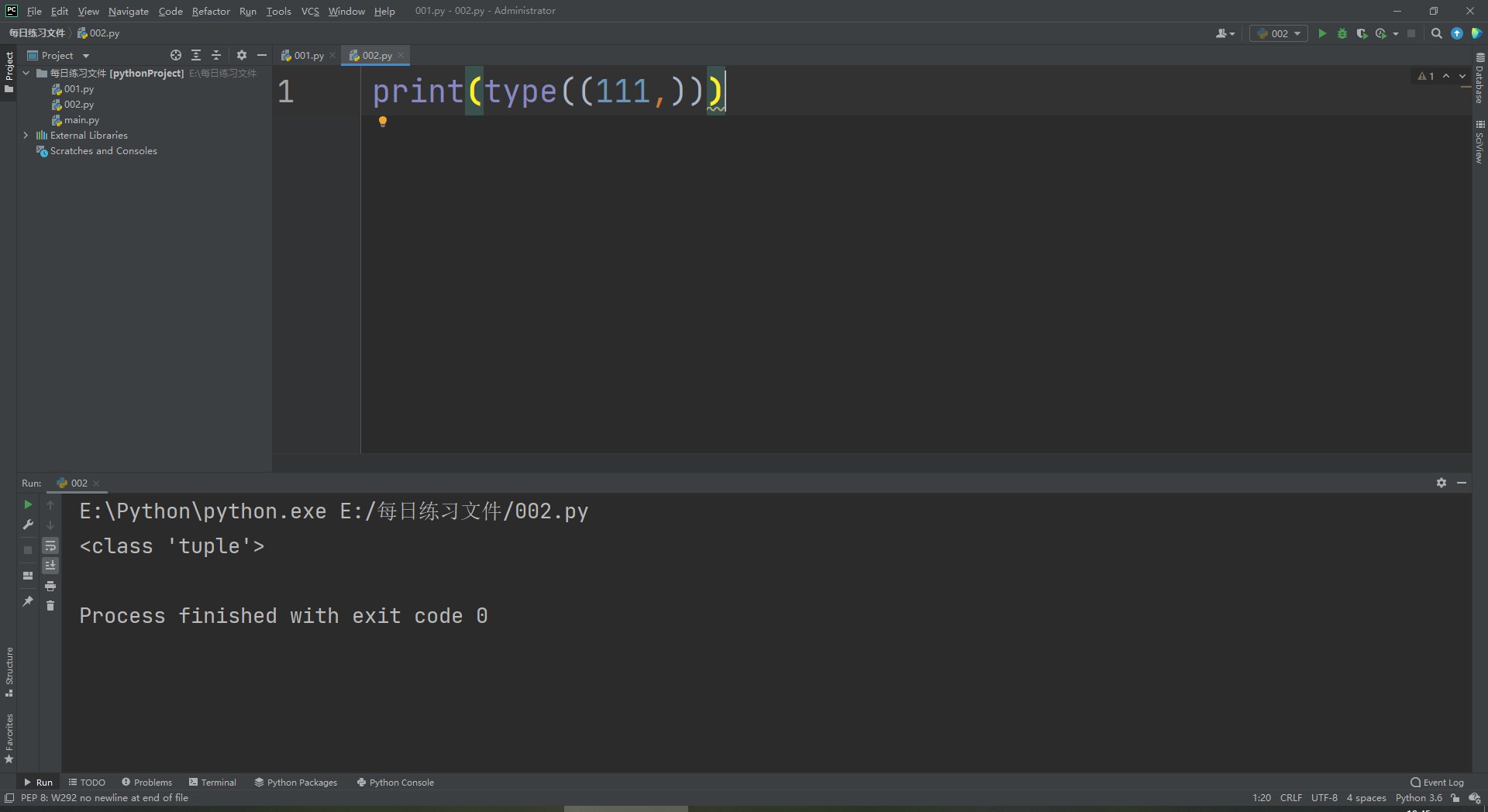Toggle scroll to end in Run console

(x=50, y=566)
